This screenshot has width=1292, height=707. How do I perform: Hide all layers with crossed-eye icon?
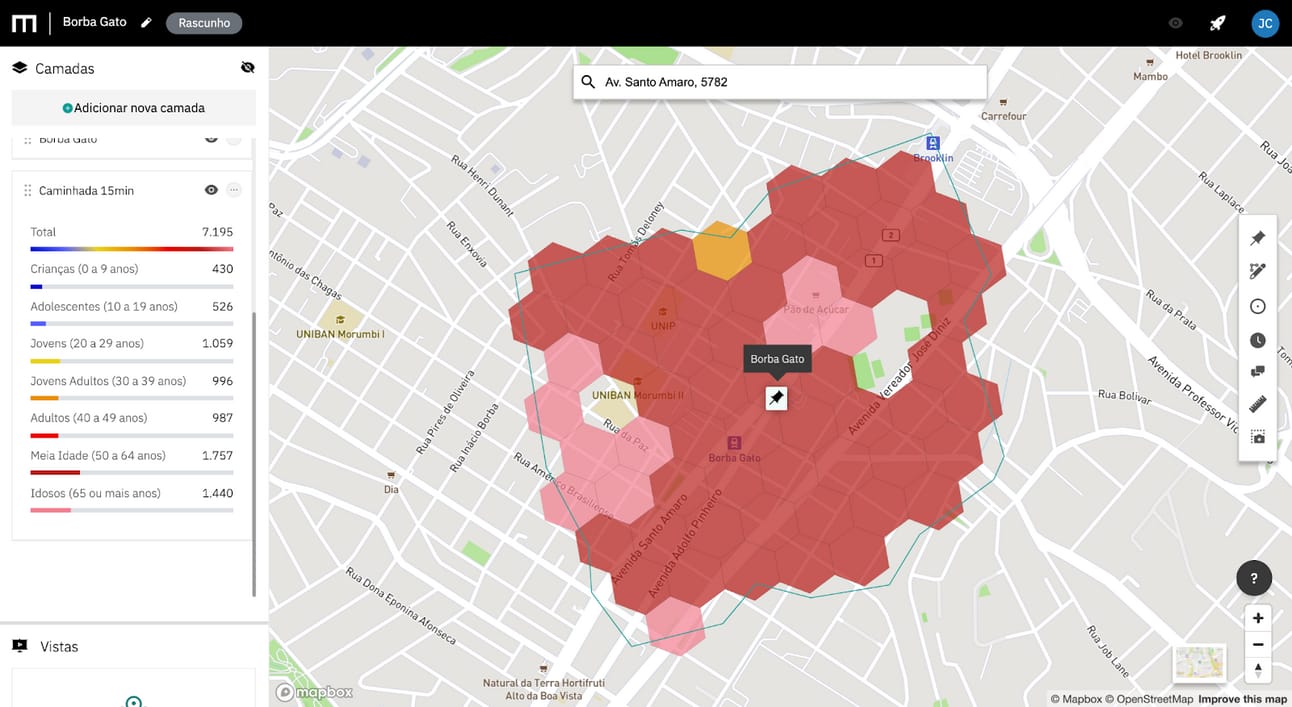pyautogui.click(x=248, y=68)
